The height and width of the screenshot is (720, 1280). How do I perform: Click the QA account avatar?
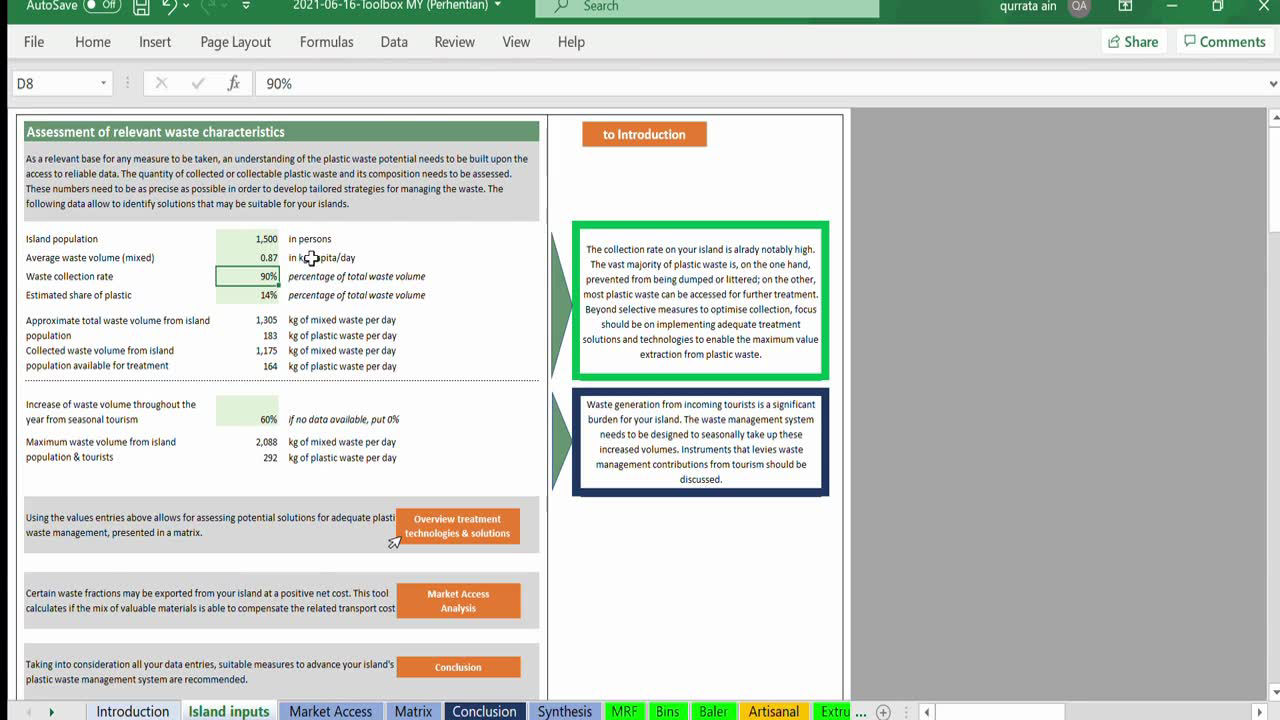1079,6
